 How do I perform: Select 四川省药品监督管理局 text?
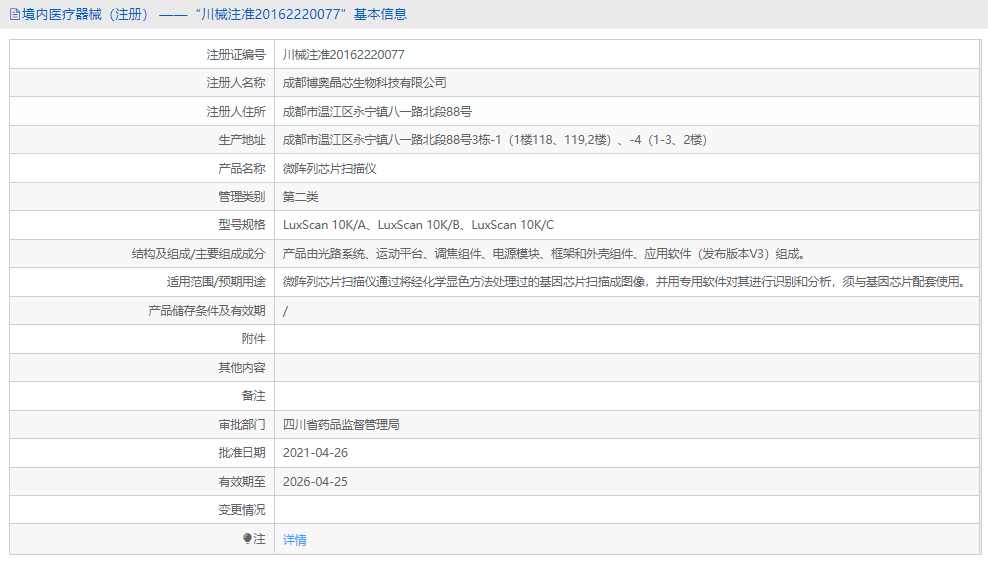(341, 425)
